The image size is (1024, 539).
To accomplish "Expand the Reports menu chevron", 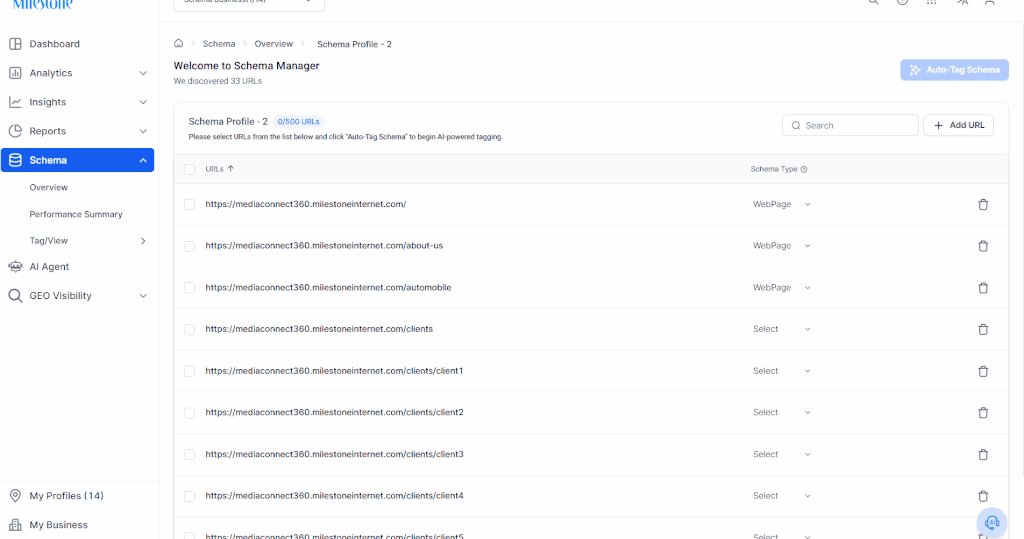I will [x=143, y=131].
